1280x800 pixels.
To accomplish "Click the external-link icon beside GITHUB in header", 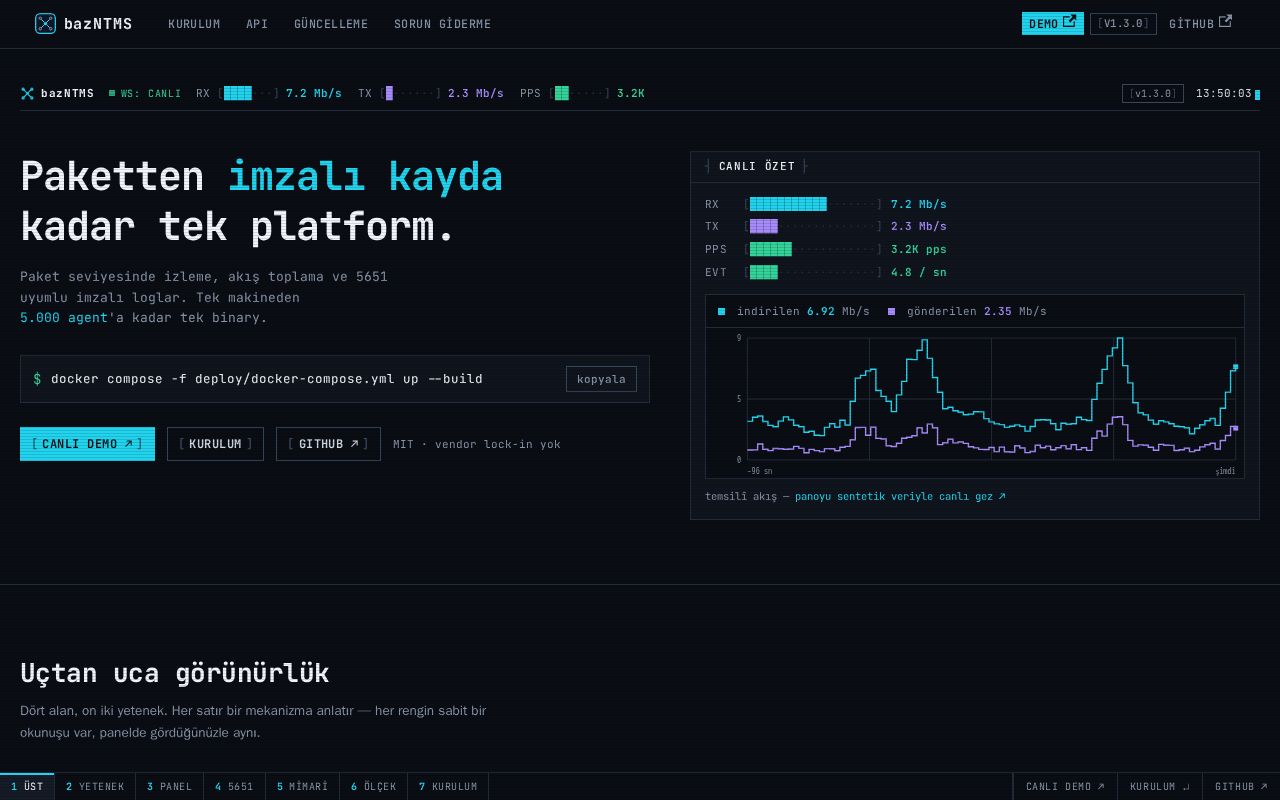I will point(1225,21).
